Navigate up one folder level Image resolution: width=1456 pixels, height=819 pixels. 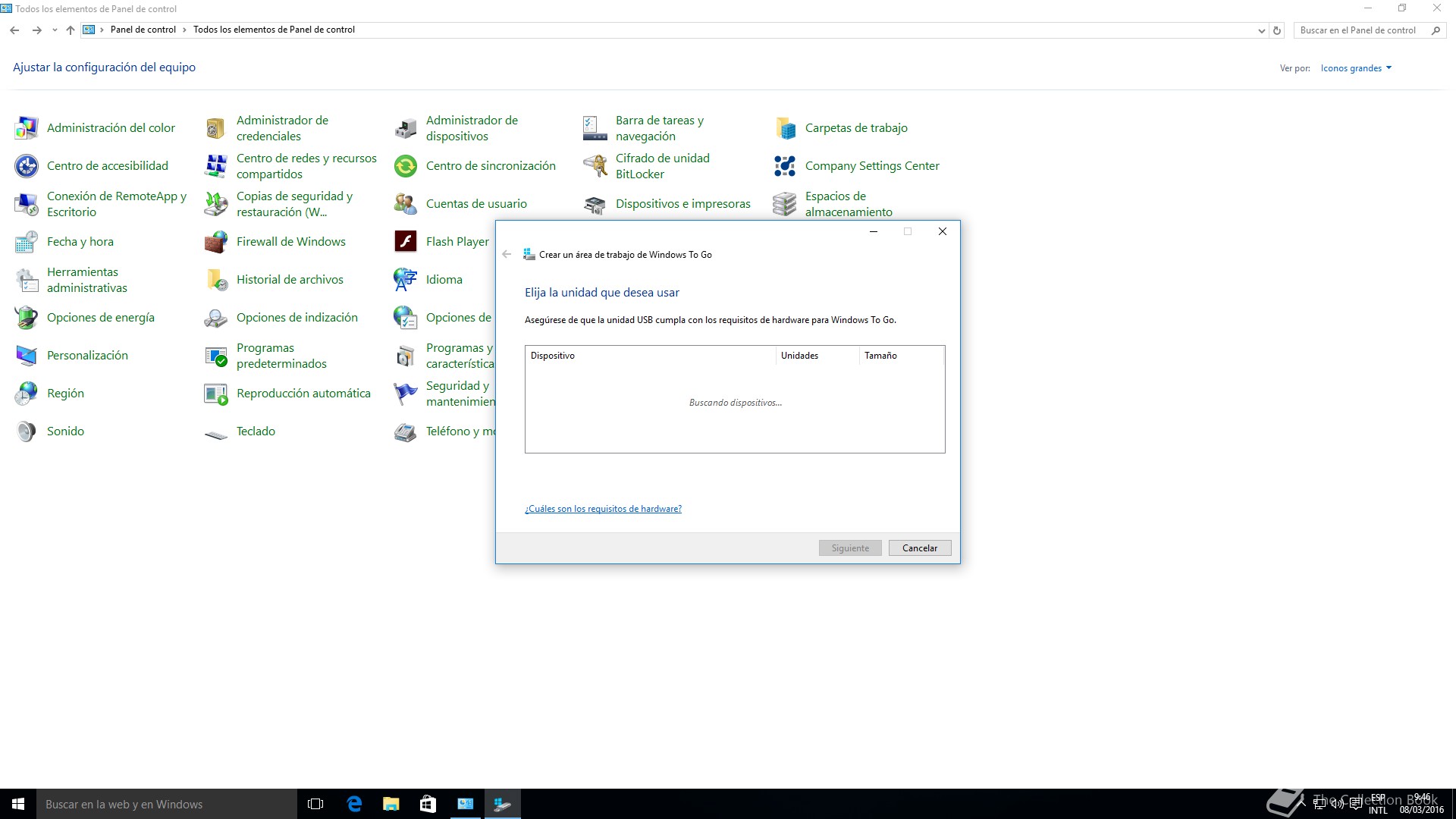pos(70,30)
